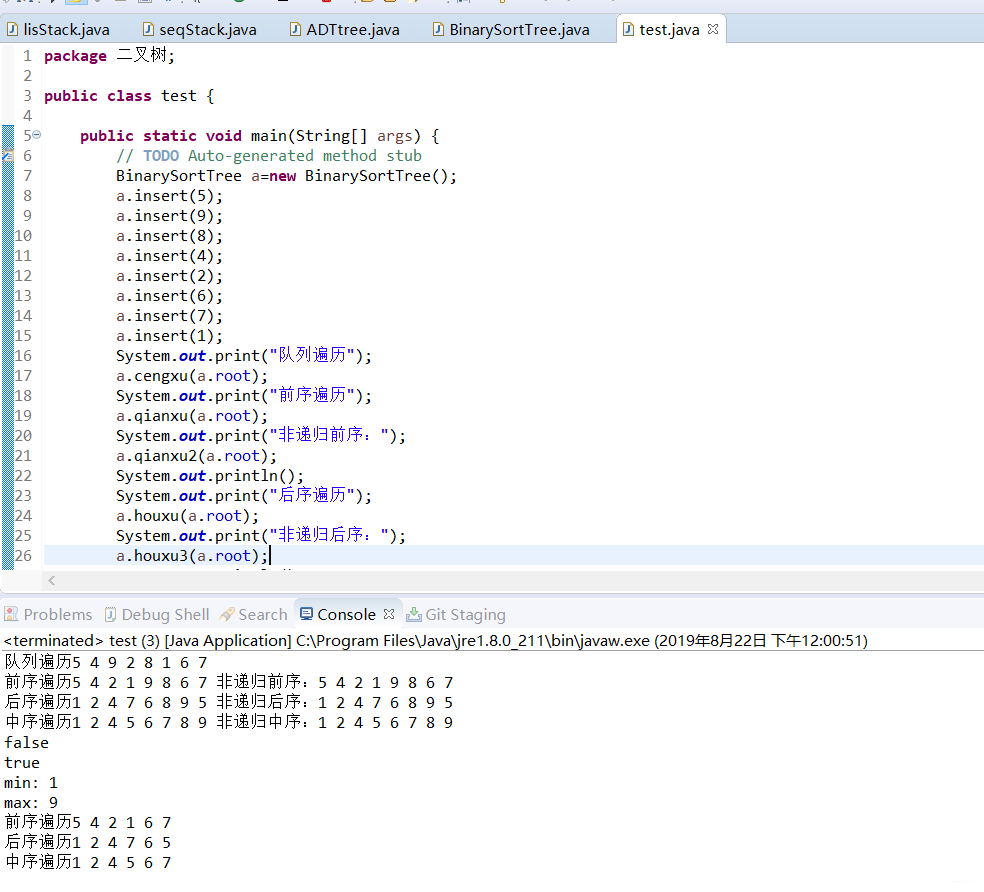
Task: Click the Debug Shell view icon
Action: tap(110, 615)
